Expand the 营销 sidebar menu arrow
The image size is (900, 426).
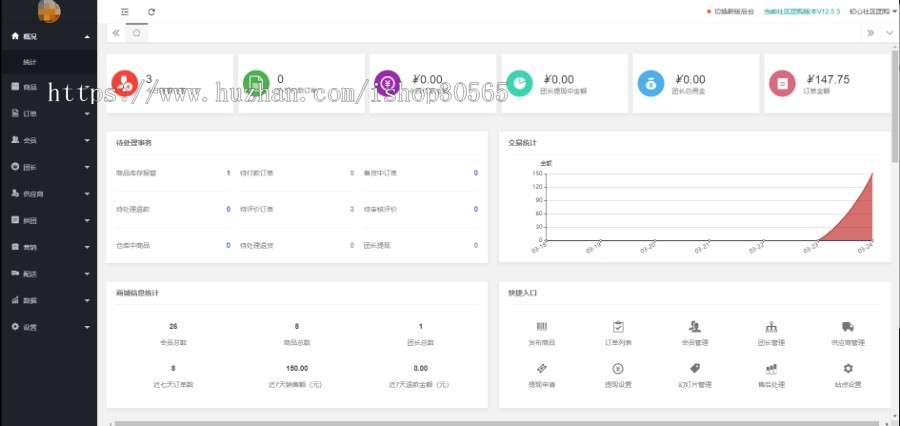tap(87, 247)
